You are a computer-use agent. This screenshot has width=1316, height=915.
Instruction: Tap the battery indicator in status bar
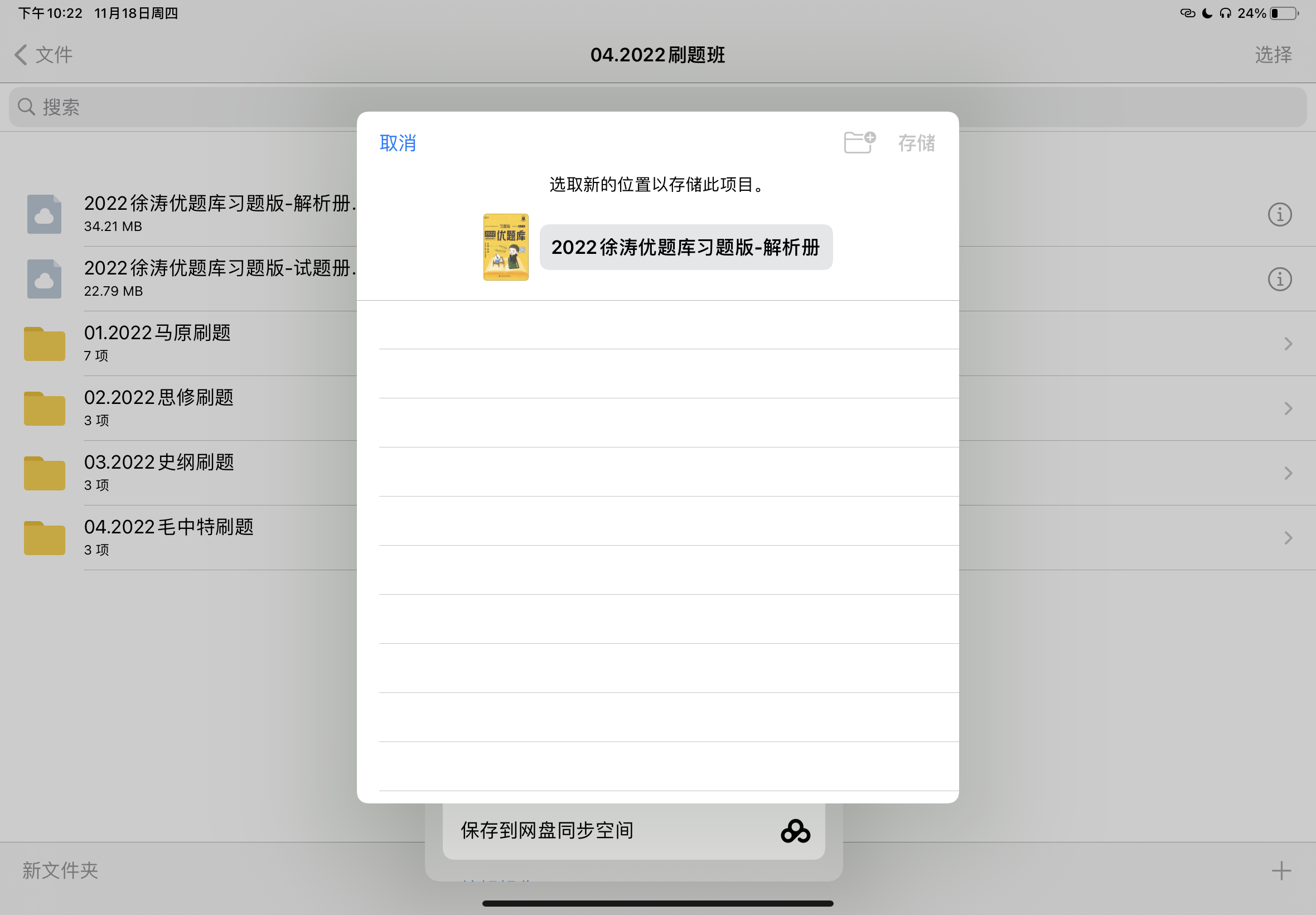[1283, 13]
